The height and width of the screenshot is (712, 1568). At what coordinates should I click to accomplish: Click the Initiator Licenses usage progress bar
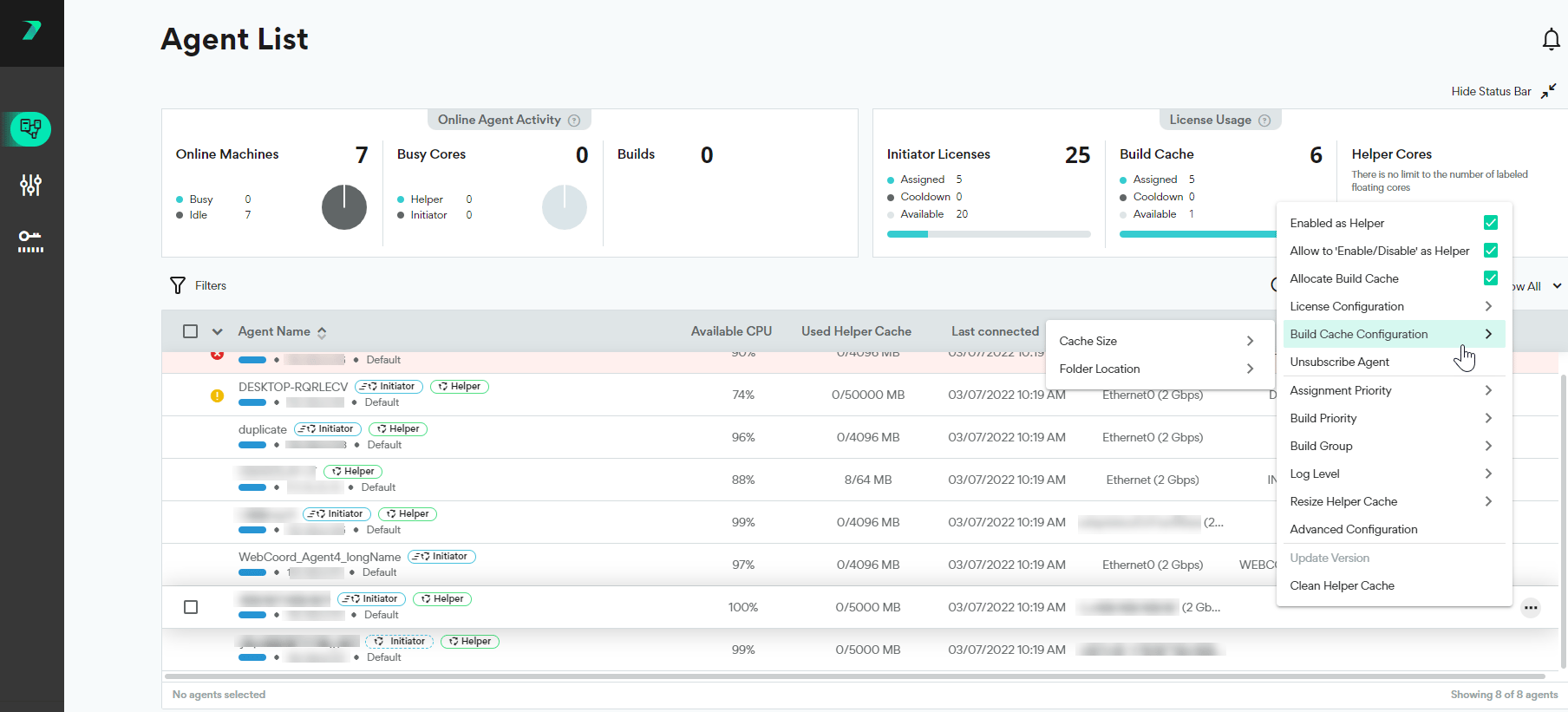click(x=989, y=234)
